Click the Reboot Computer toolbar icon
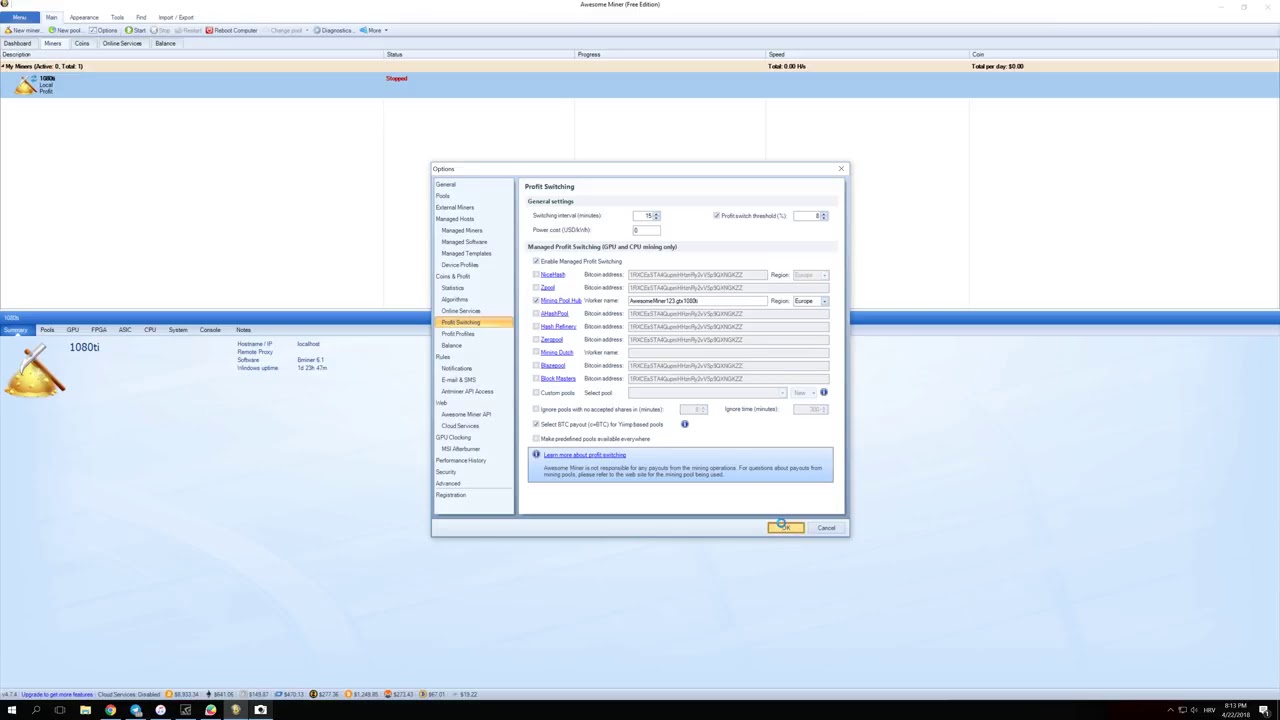1280x720 pixels. [x=209, y=30]
